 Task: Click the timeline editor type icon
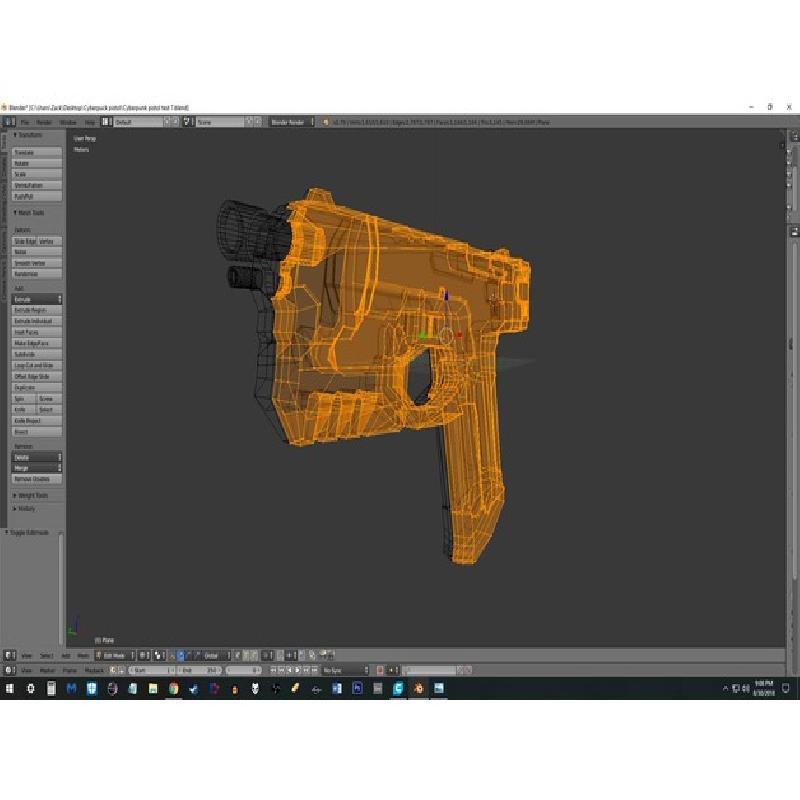pyautogui.click(x=10, y=670)
